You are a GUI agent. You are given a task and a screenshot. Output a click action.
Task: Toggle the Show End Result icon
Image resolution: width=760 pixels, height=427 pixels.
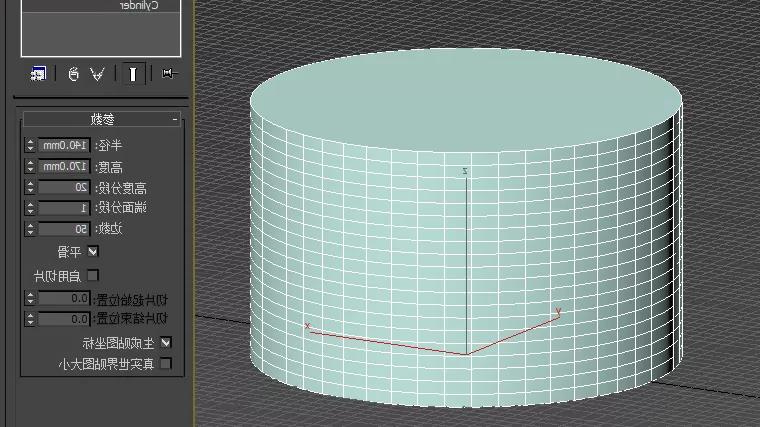pos(132,73)
